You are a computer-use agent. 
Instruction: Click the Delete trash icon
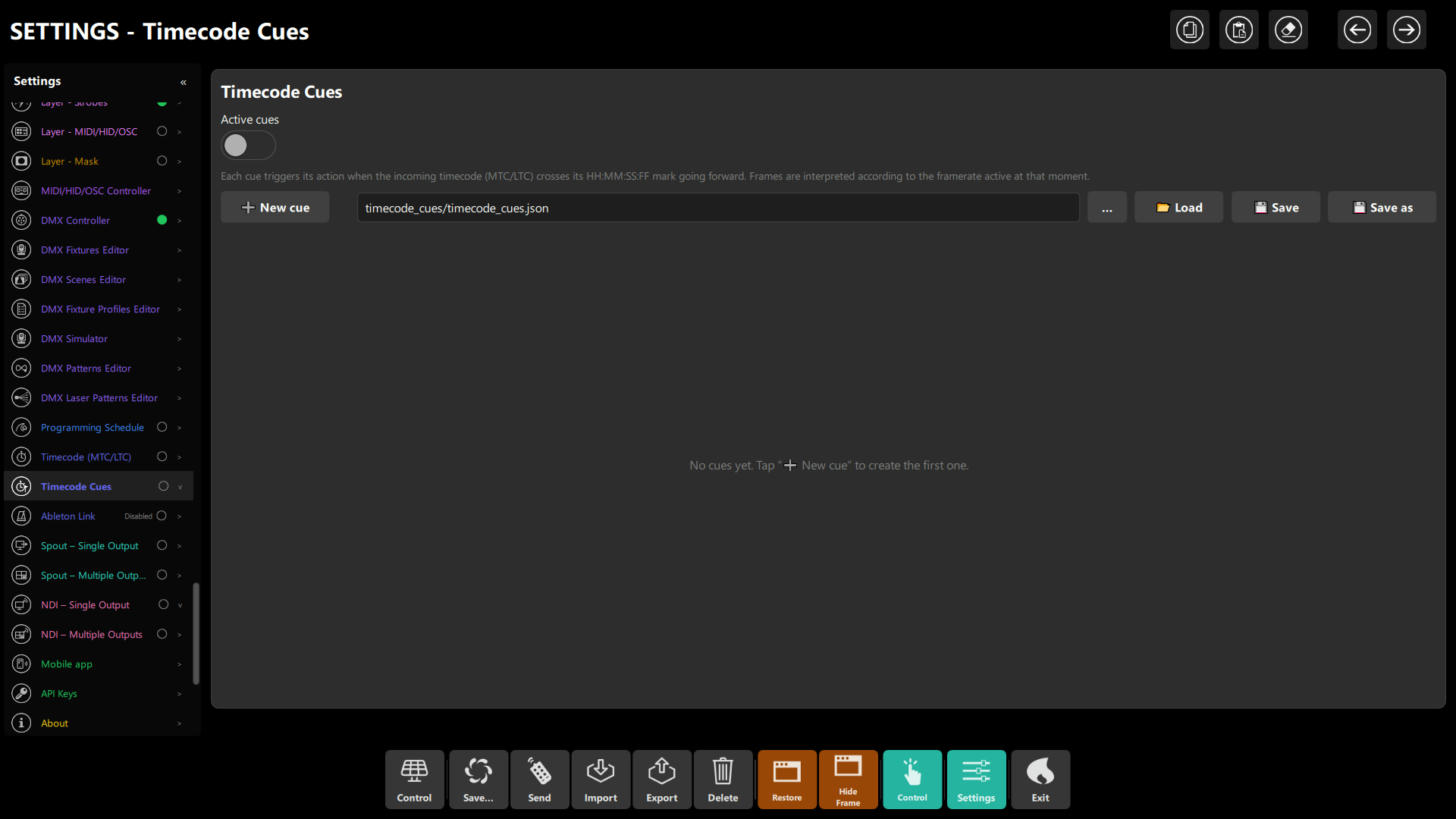tap(722, 780)
